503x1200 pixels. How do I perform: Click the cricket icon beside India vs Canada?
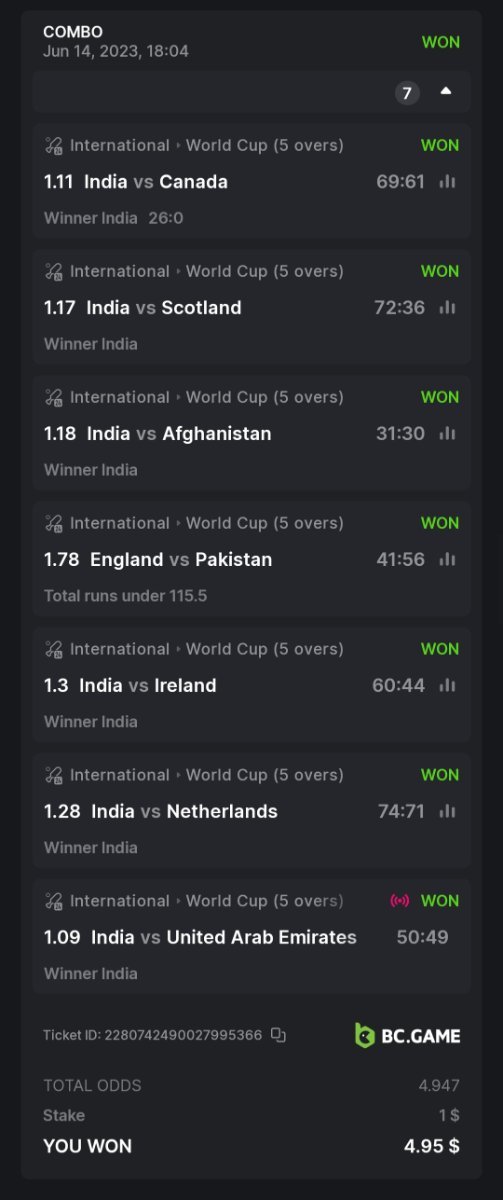click(54, 145)
